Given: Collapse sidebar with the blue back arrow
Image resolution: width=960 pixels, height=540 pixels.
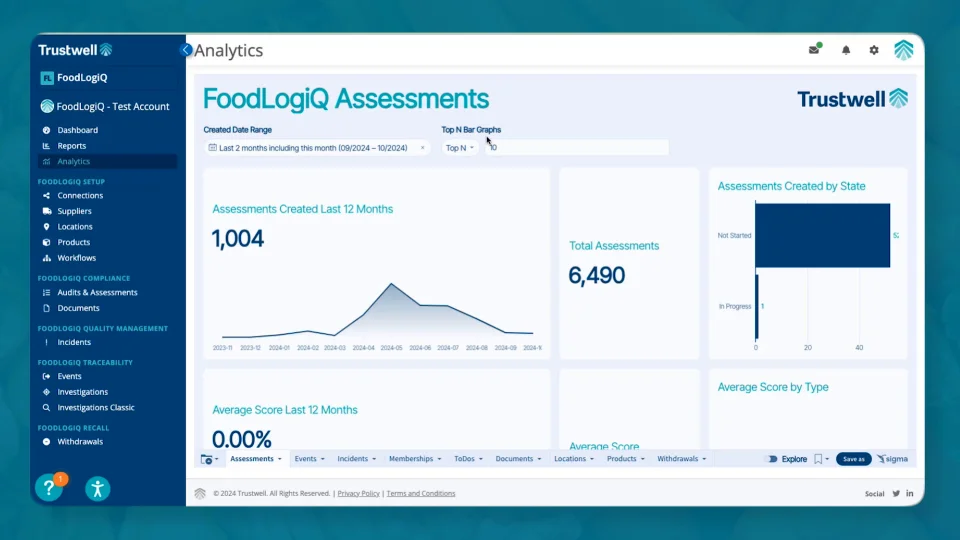Looking at the screenshot, I should pos(186,50).
